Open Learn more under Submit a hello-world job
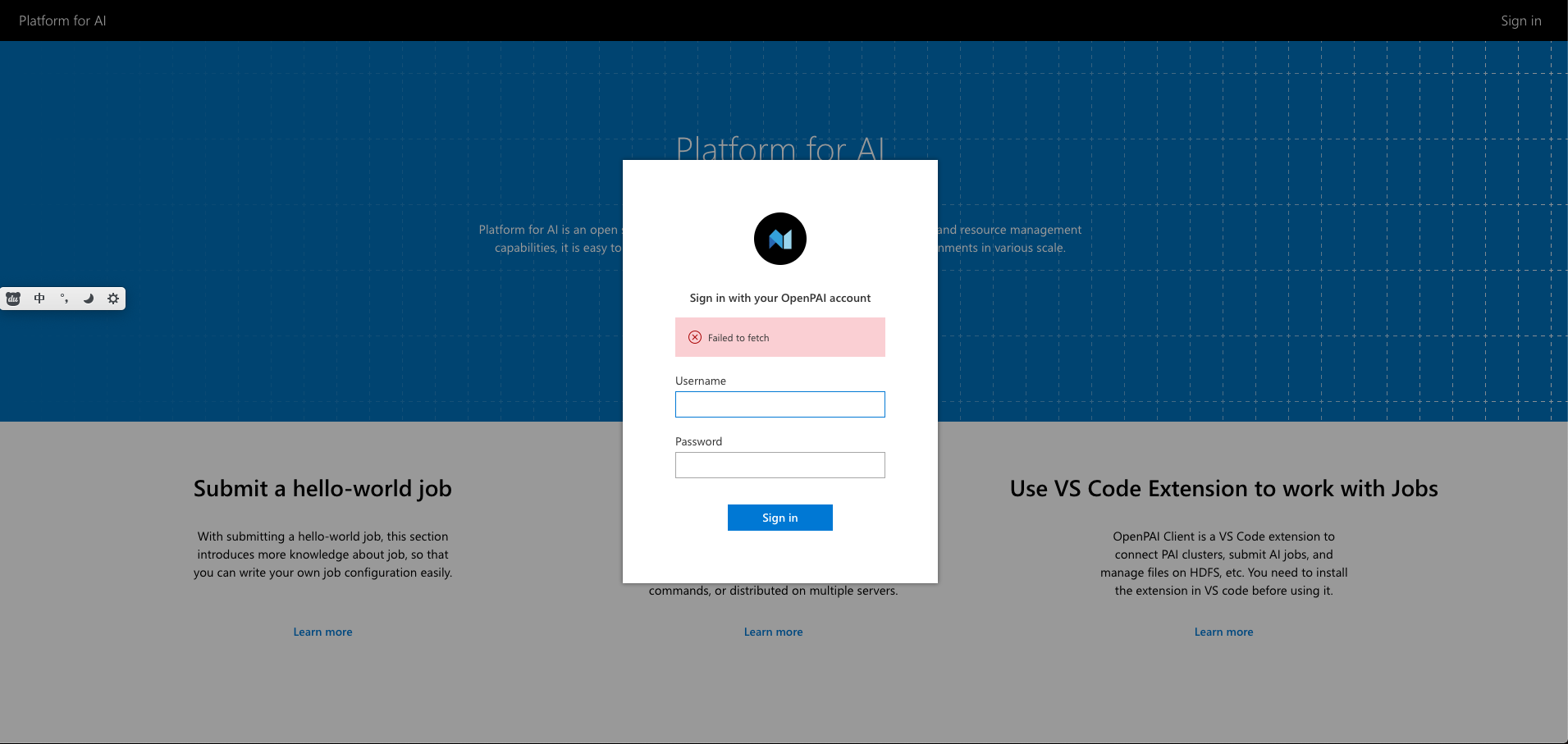This screenshot has width=1568, height=744. (322, 632)
